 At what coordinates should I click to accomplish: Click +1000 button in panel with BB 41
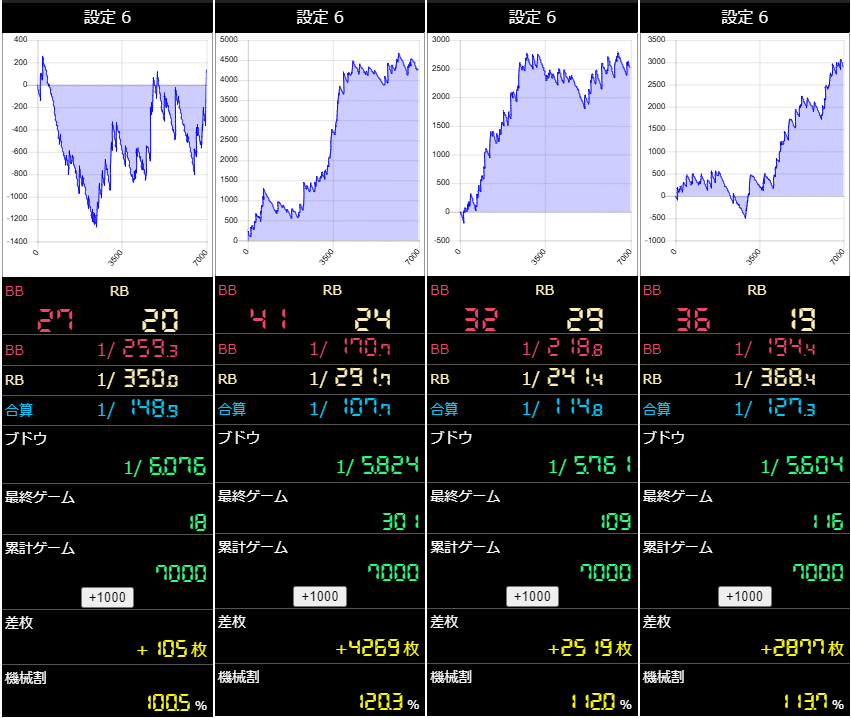click(320, 596)
